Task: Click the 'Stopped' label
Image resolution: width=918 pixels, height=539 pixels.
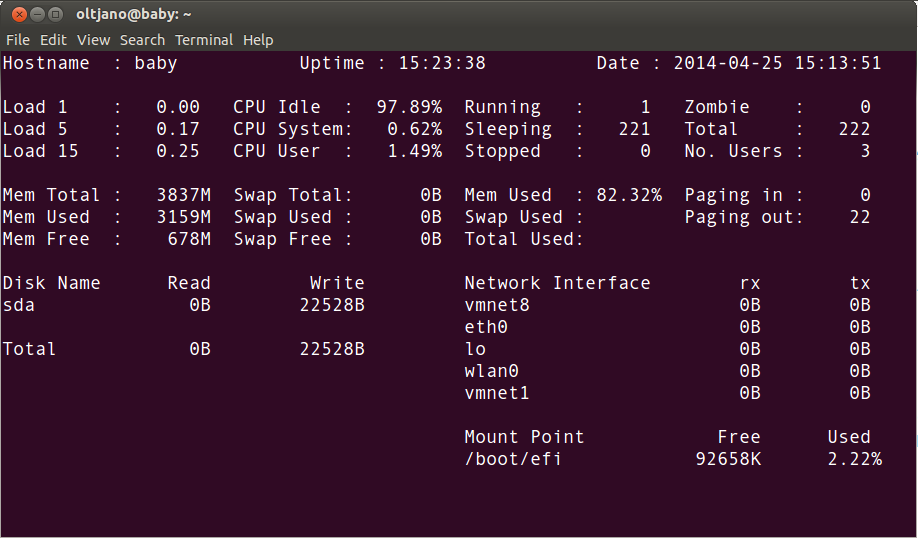Action: coord(502,152)
